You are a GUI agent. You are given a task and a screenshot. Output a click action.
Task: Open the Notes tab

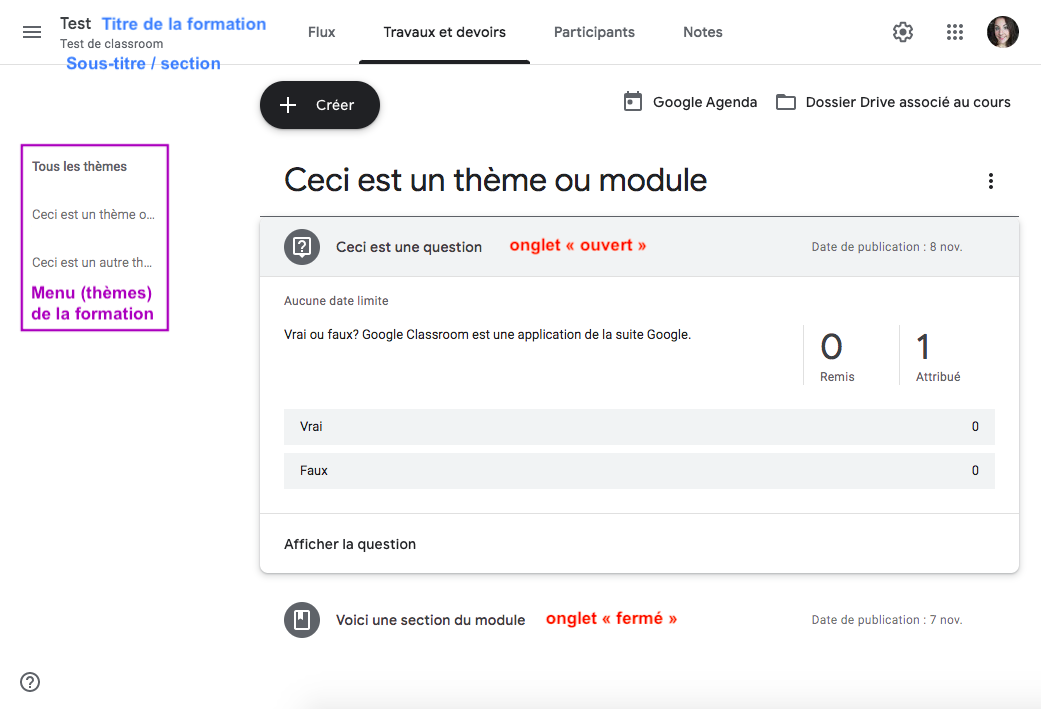coord(702,32)
